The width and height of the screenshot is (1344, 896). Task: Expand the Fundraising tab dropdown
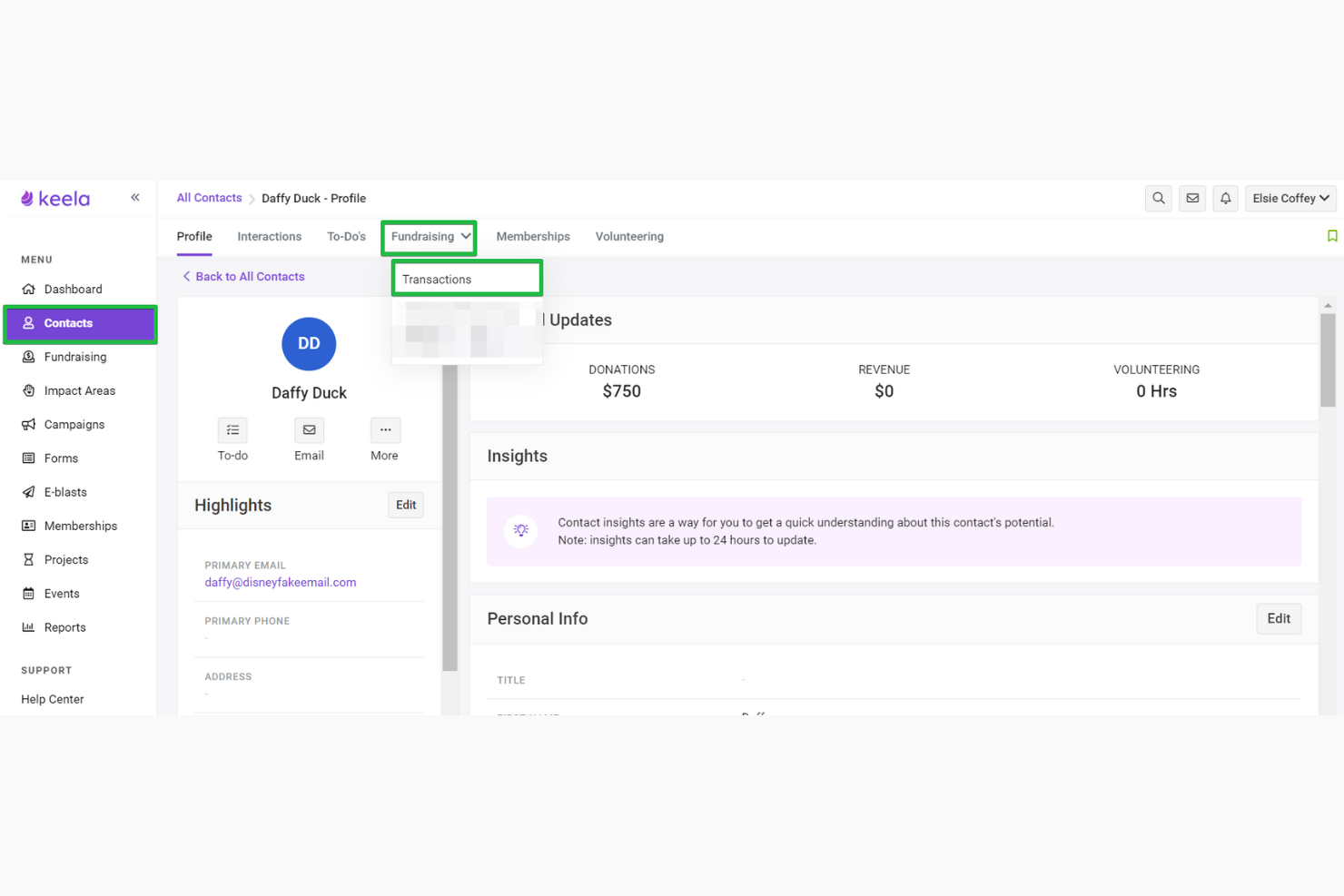(428, 236)
